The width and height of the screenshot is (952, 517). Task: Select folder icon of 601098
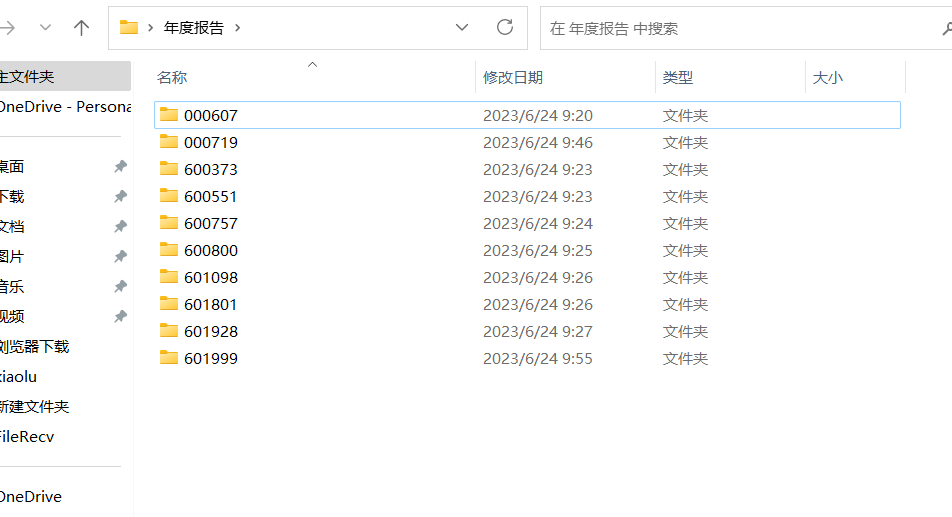click(x=169, y=276)
